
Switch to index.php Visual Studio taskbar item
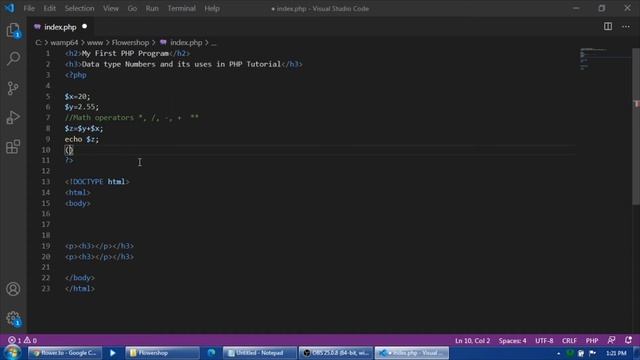[x=412, y=353]
